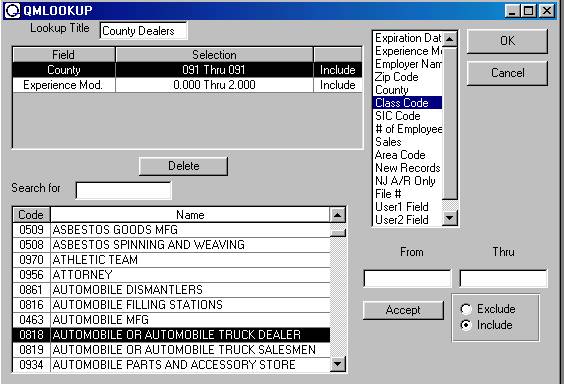Click the 091 Thru 091 cell
564x384 pixels.
tap(214, 70)
